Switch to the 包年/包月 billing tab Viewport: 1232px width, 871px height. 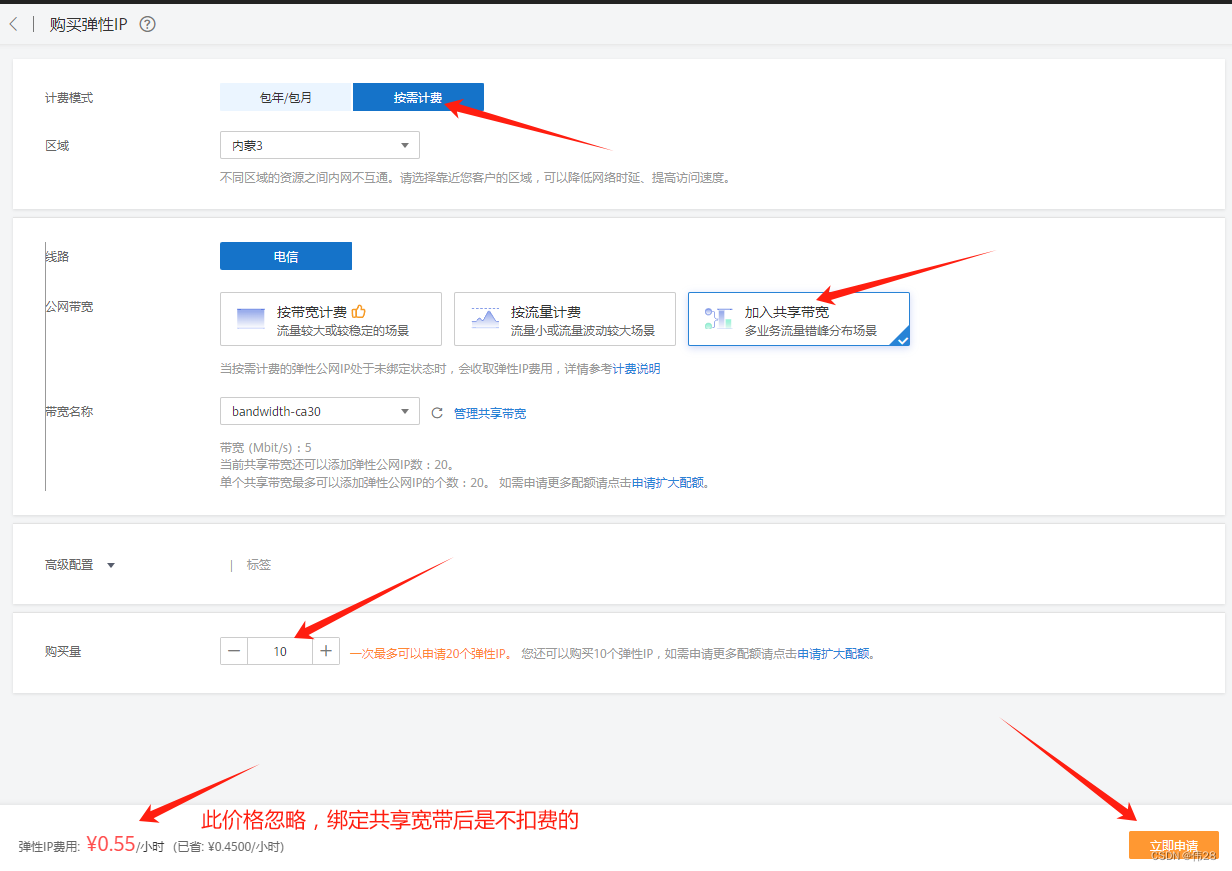285,97
